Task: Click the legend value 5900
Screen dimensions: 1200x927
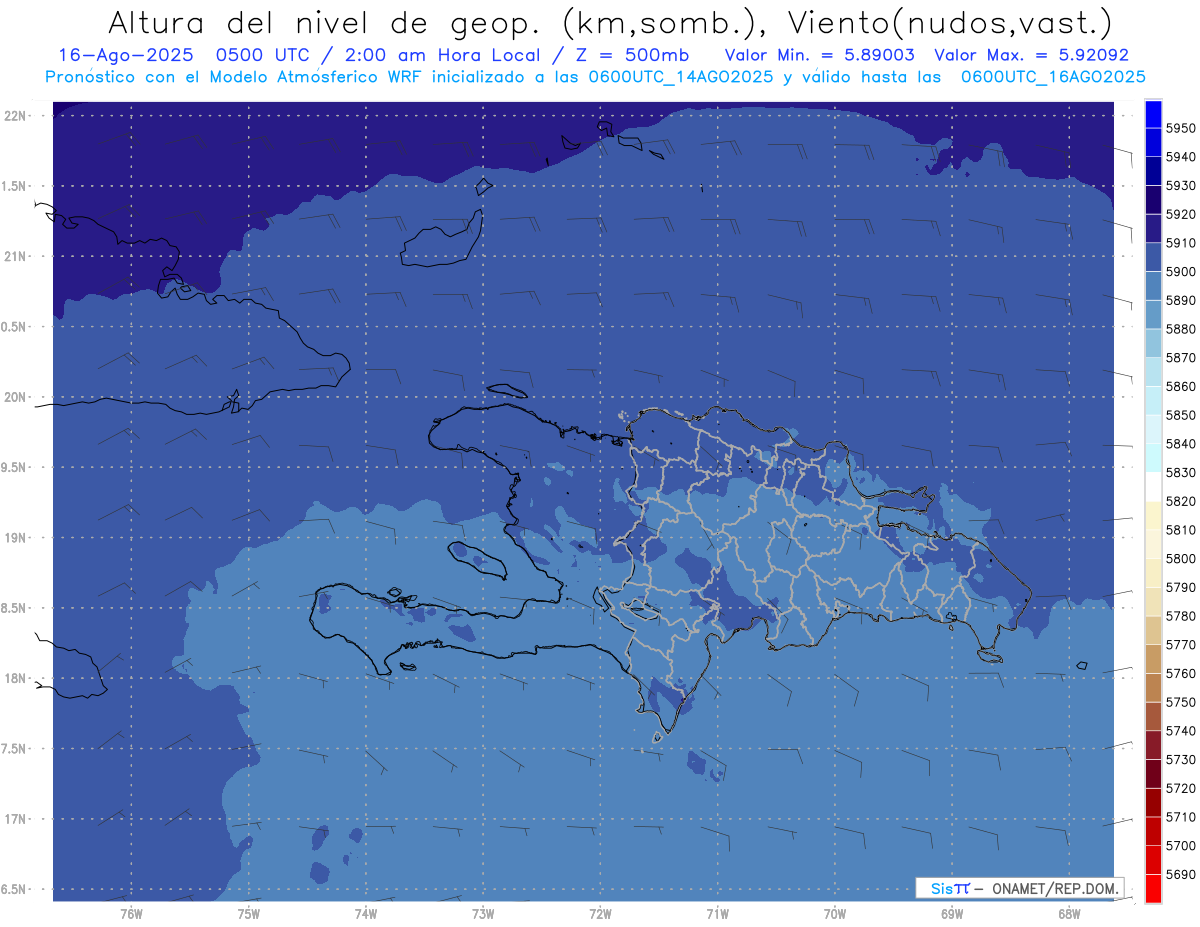Action: click(1180, 271)
